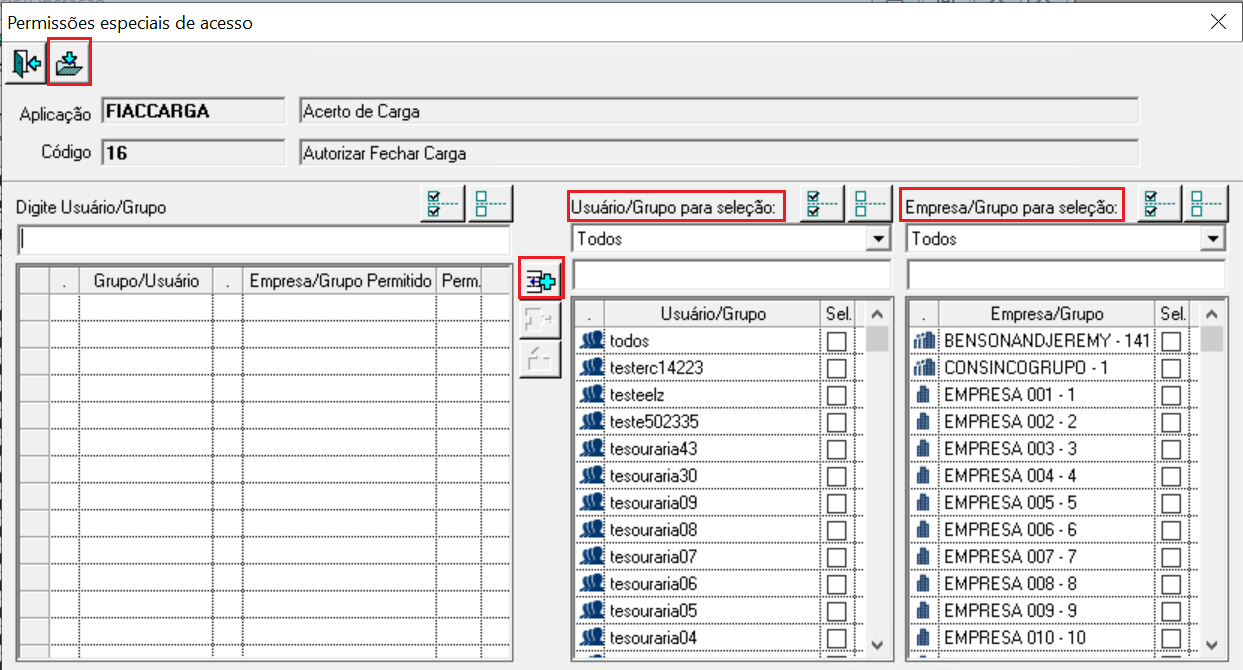Click company group icon of CONSINCOGRUPO row
Image resolution: width=1243 pixels, height=670 pixels.
tap(925, 368)
